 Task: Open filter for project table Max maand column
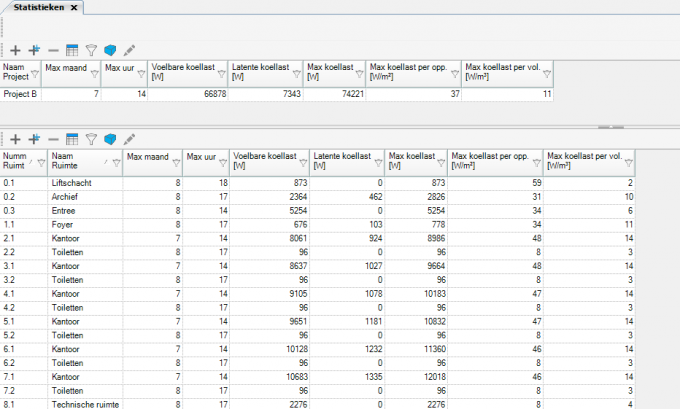(x=95, y=74)
